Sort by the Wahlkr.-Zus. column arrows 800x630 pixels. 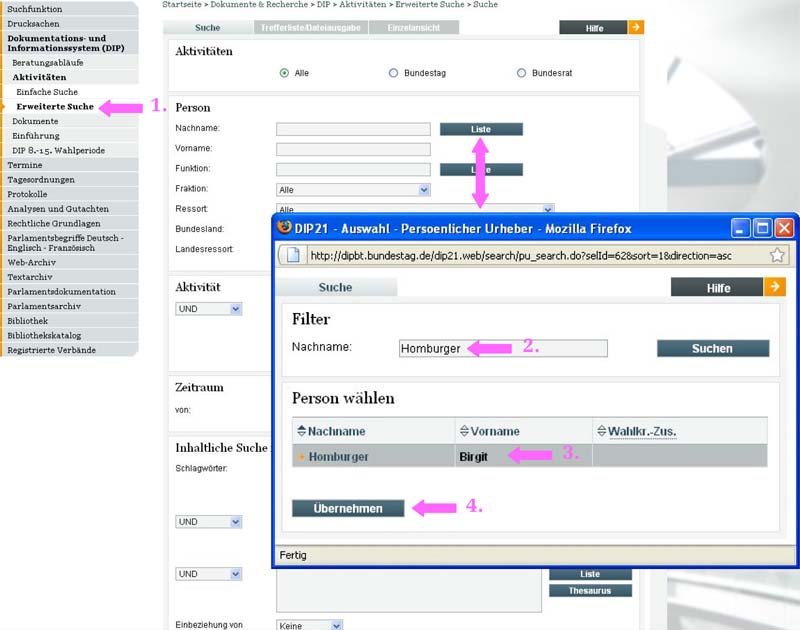tap(602, 431)
